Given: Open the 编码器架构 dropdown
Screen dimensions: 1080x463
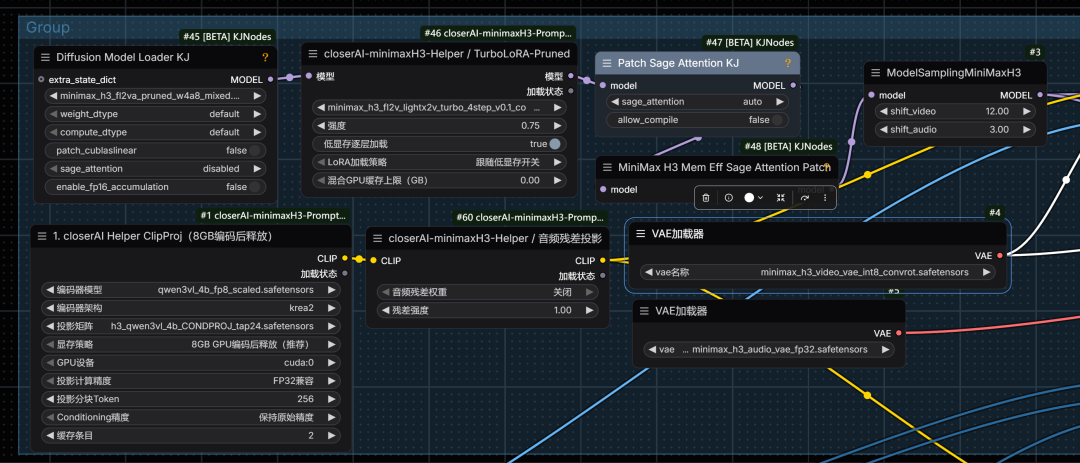Looking at the screenshot, I should 190,308.
